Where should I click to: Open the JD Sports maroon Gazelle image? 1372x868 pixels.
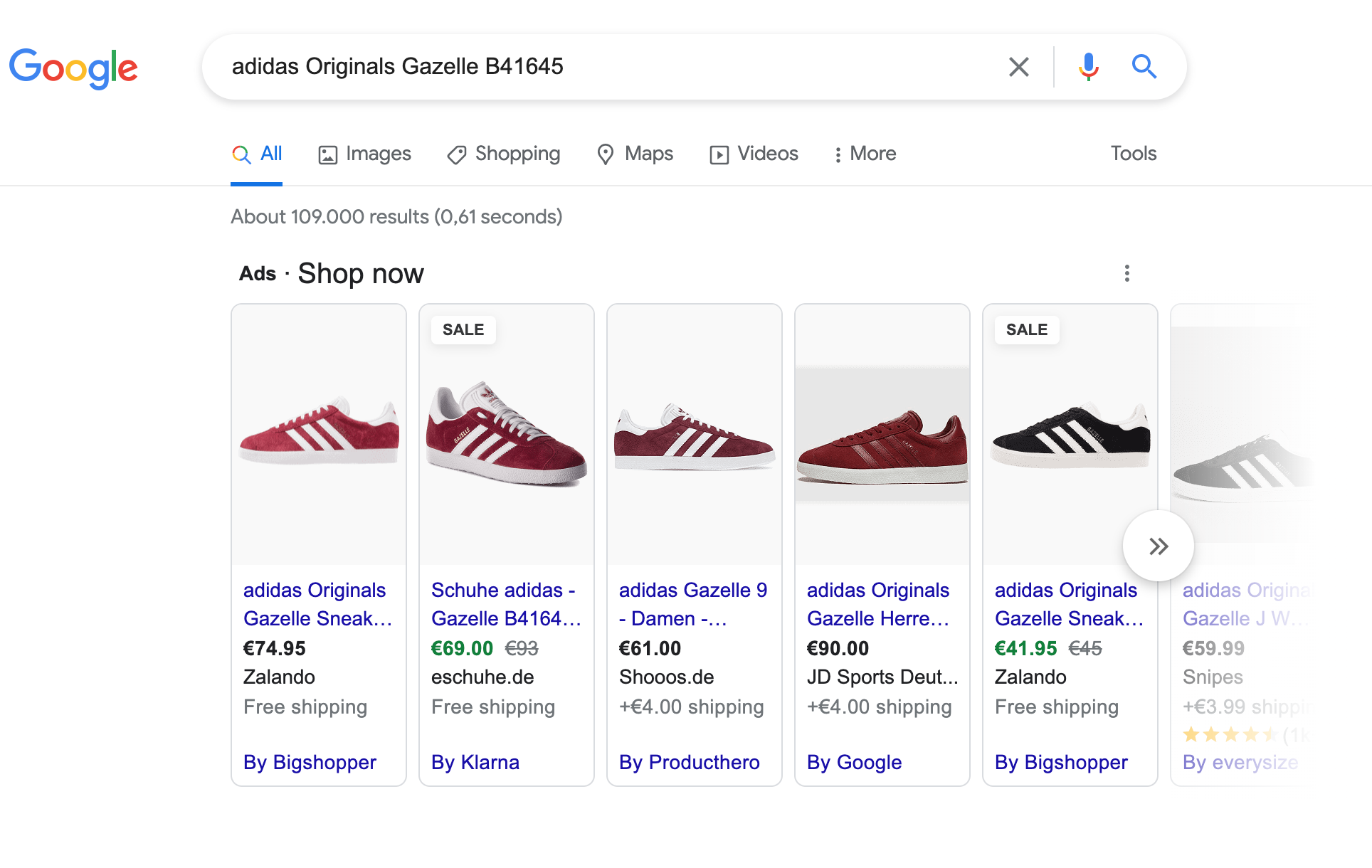point(882,435)
